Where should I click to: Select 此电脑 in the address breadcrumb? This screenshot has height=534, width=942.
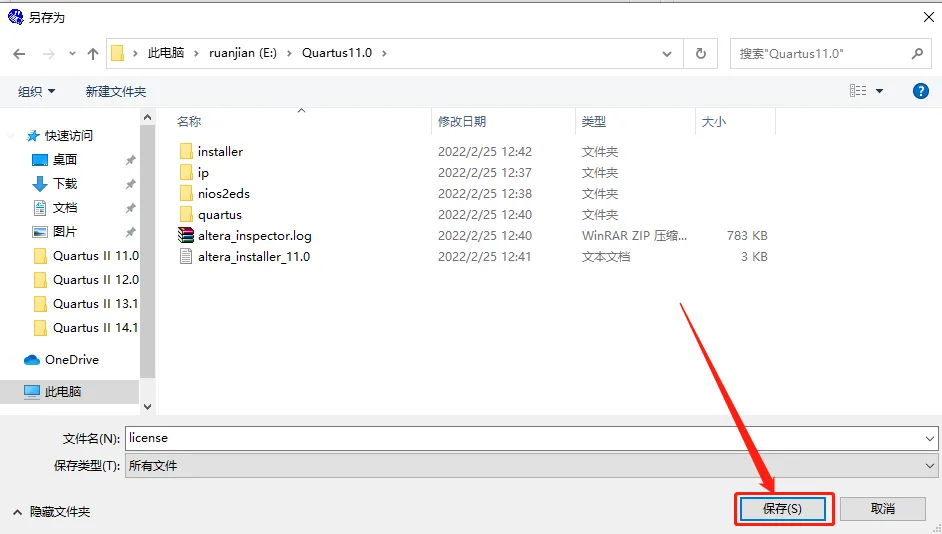(x=166, y=53)
